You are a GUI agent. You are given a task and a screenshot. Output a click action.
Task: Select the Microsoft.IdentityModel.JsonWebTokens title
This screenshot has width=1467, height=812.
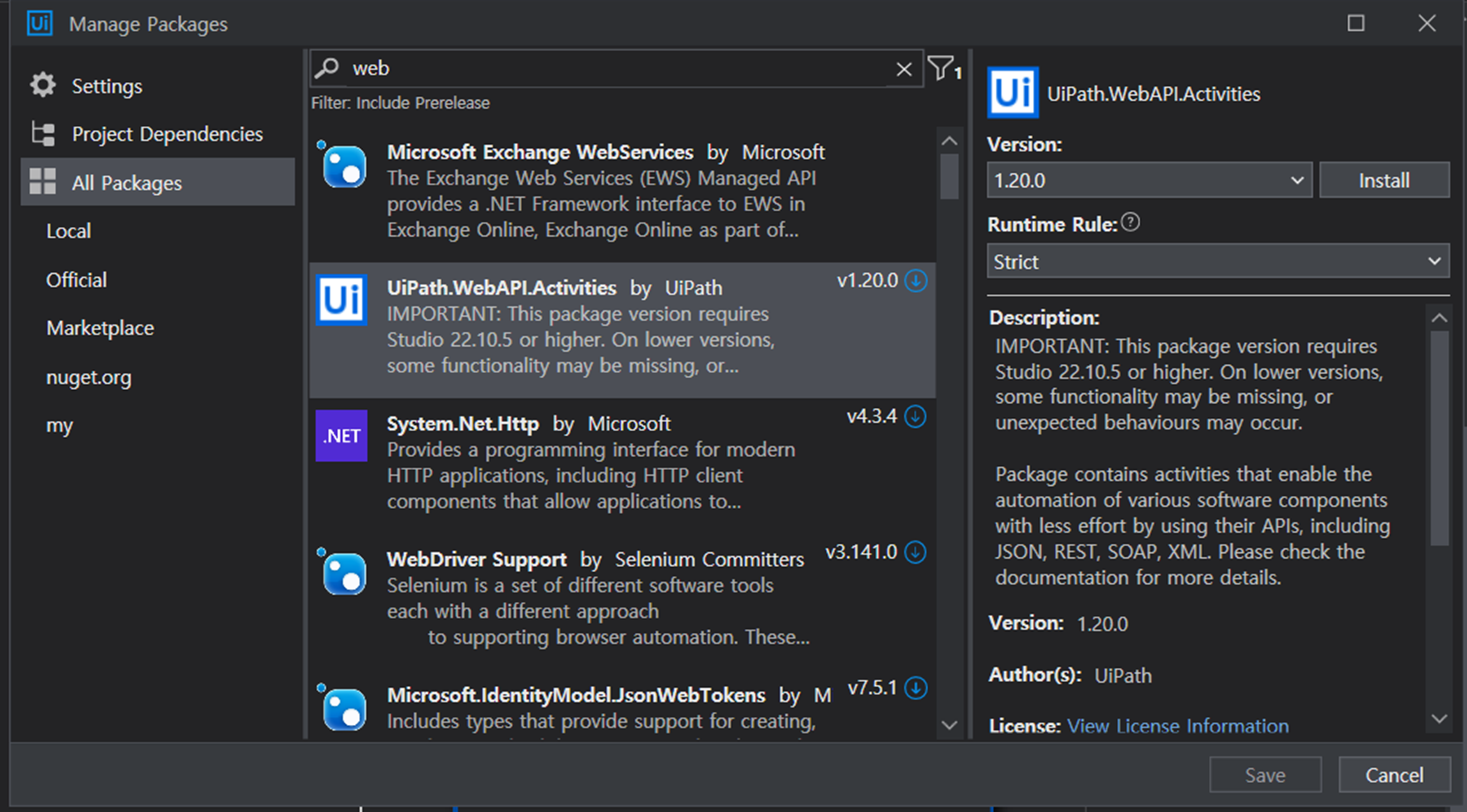point(576,695)
